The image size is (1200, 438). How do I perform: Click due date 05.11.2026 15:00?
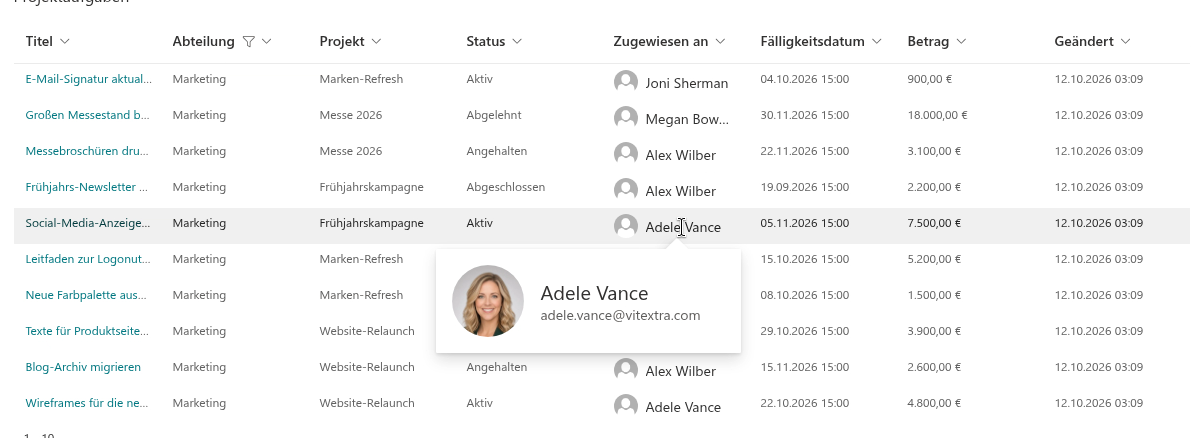point(805,223)
